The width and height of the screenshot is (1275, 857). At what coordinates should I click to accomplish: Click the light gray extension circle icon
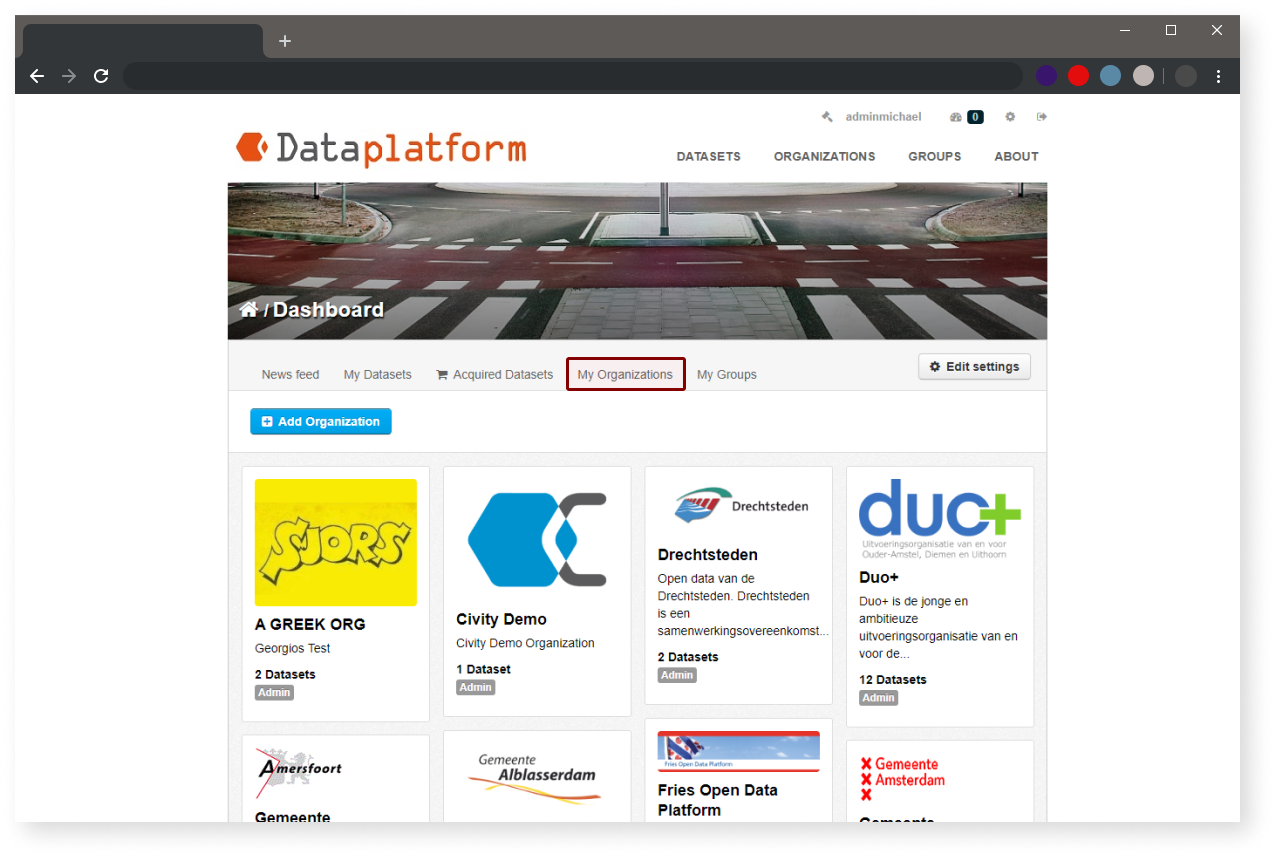coord(1143,76)
